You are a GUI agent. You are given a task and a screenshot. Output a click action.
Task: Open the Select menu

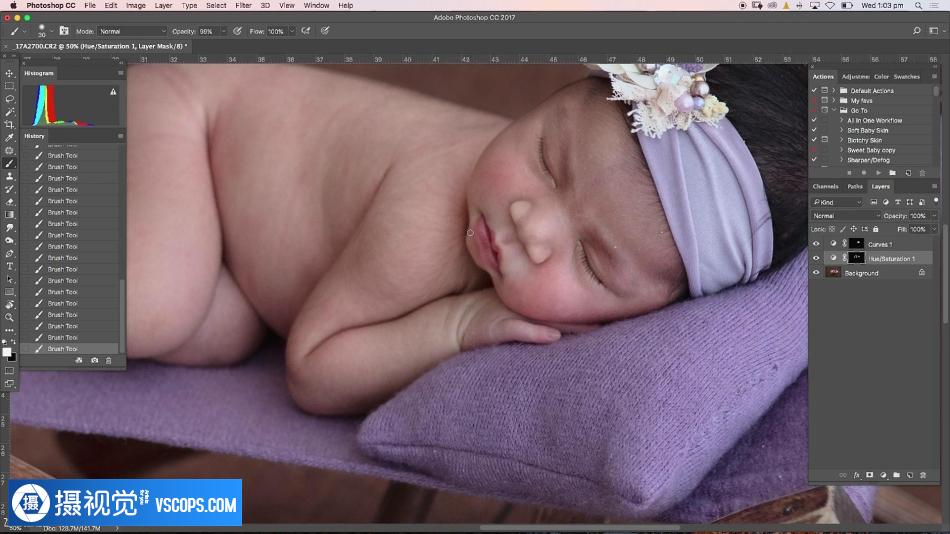tap(216, 5)
